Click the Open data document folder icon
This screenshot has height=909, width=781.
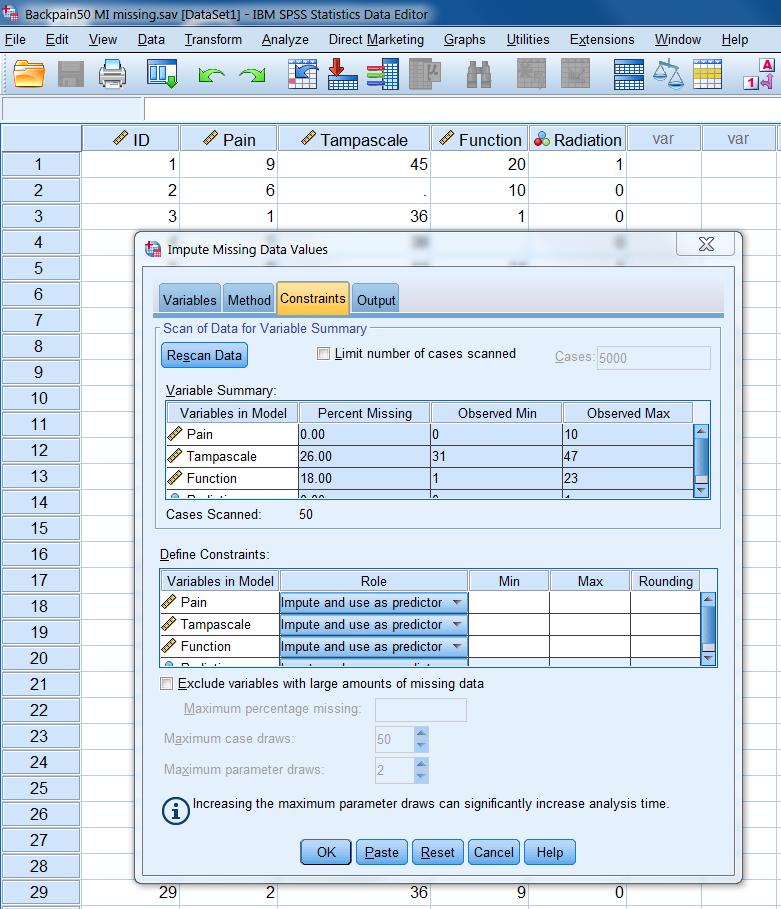[x=30, y=74]
